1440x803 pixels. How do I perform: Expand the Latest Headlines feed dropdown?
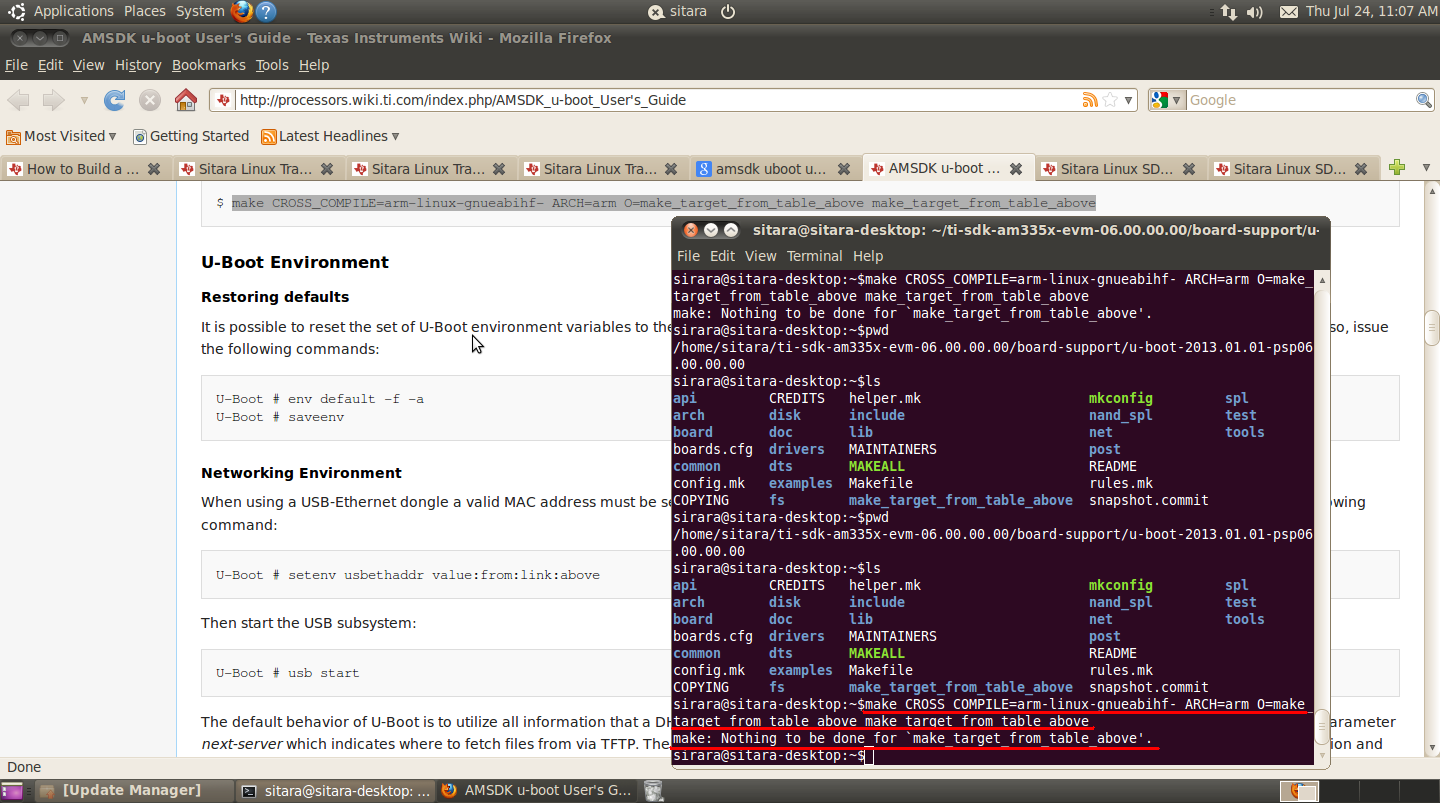330,136
